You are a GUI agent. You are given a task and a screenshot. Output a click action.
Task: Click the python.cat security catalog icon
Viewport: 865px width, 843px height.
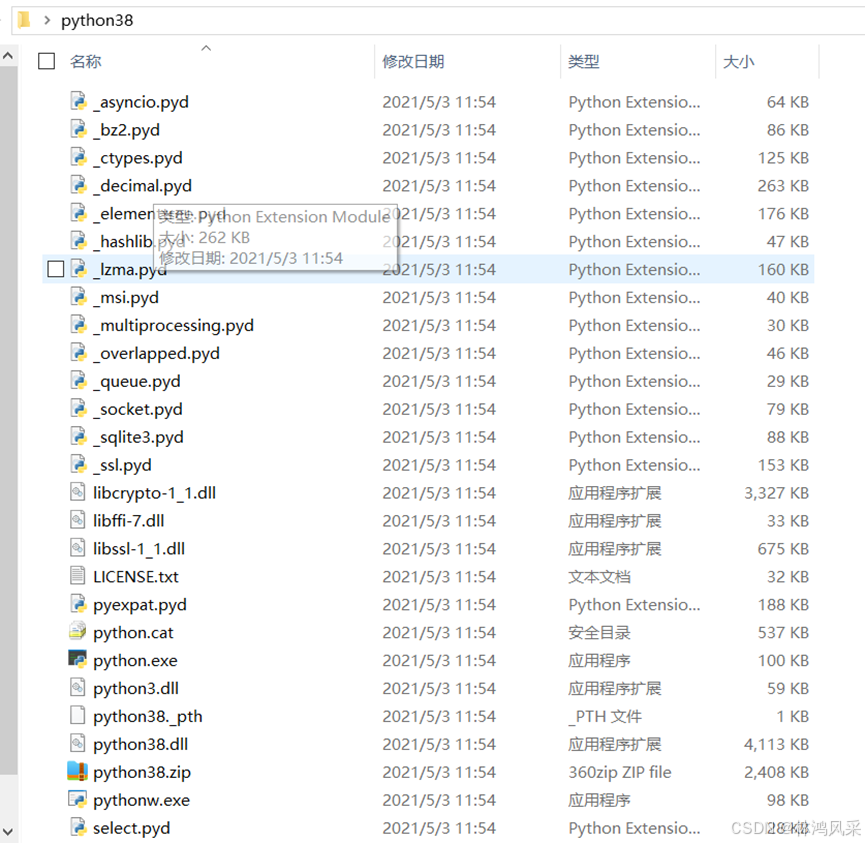78,632
